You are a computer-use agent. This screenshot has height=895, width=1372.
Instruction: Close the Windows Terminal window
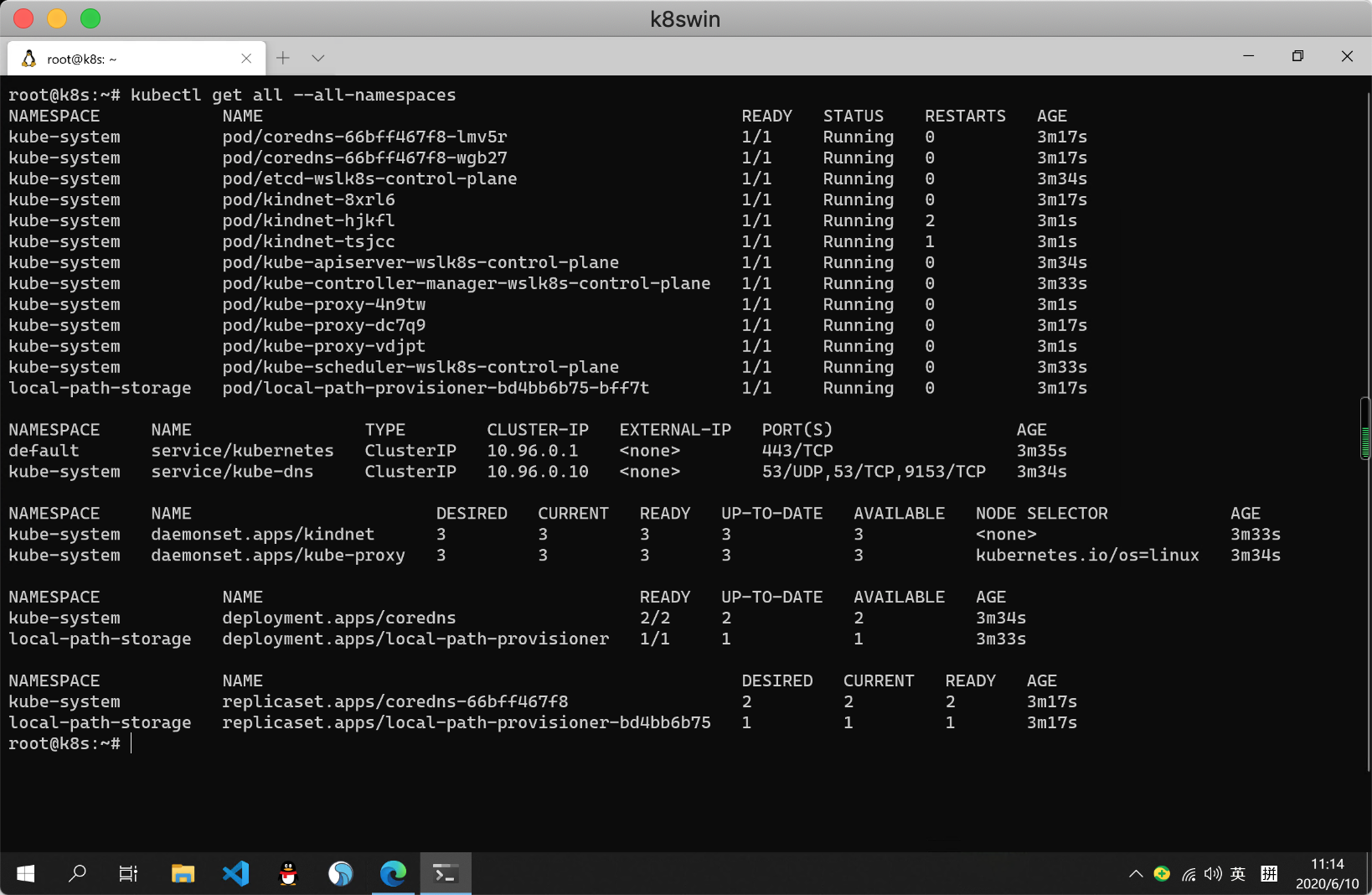tap(1347, 56)
